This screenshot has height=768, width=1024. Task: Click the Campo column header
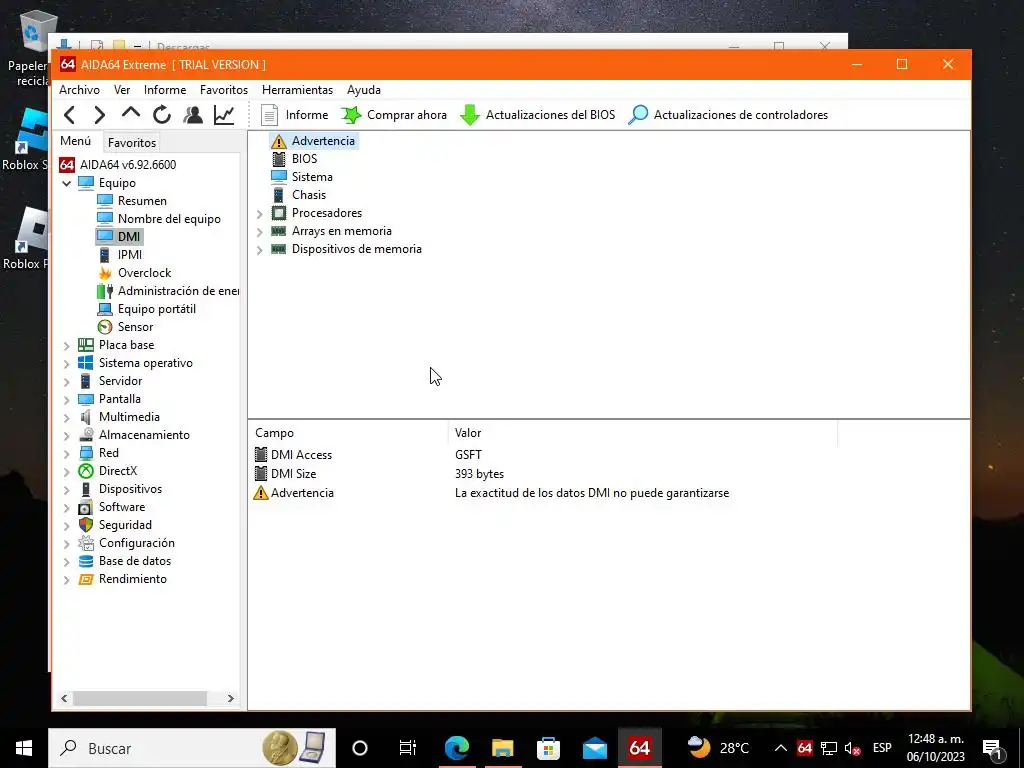tap(348, 433)
